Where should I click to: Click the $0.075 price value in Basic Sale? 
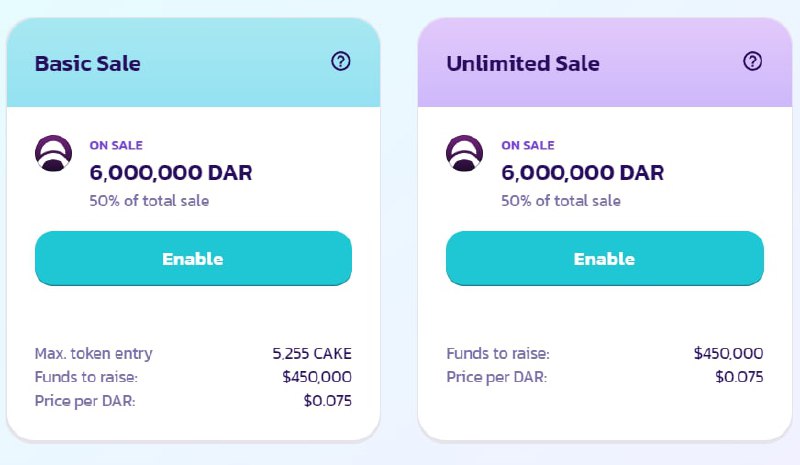coord(327,401)
